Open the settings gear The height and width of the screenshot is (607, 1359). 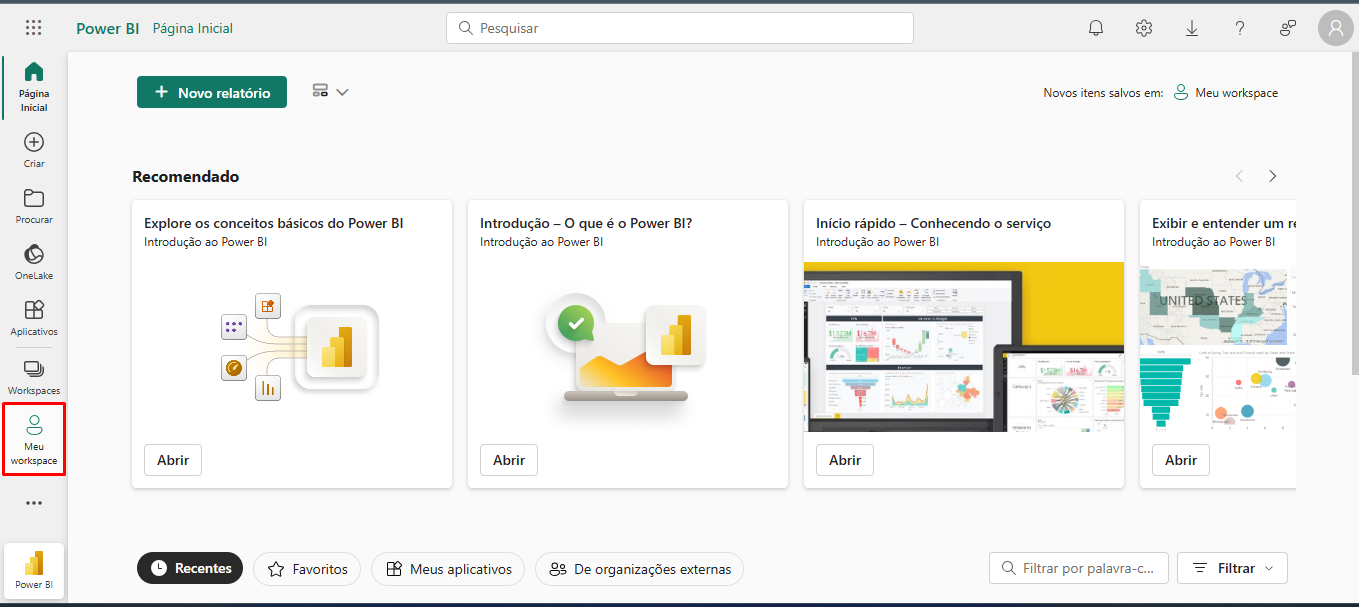point(1144,28)
